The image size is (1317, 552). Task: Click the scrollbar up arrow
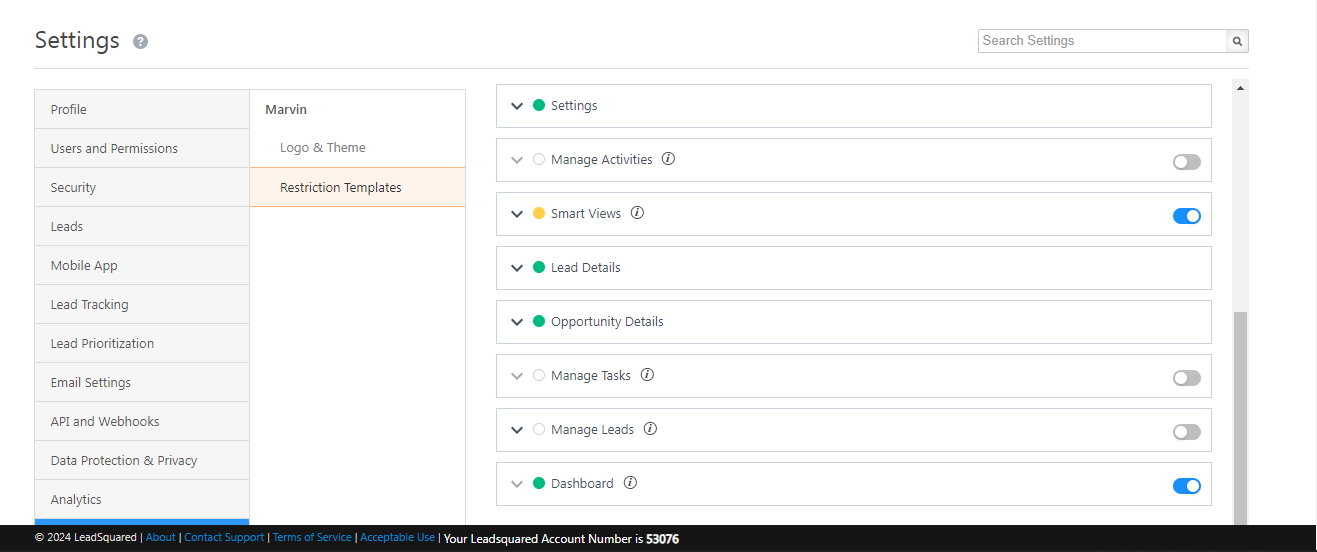1240,88
